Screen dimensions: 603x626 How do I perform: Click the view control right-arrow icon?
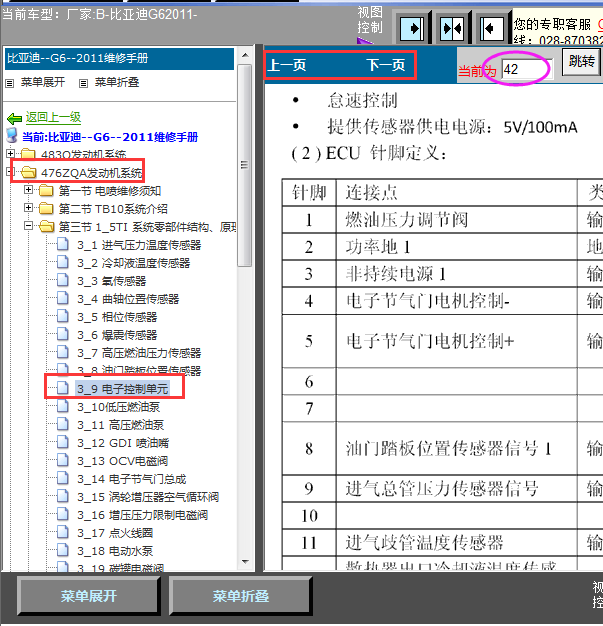(411, 28)
